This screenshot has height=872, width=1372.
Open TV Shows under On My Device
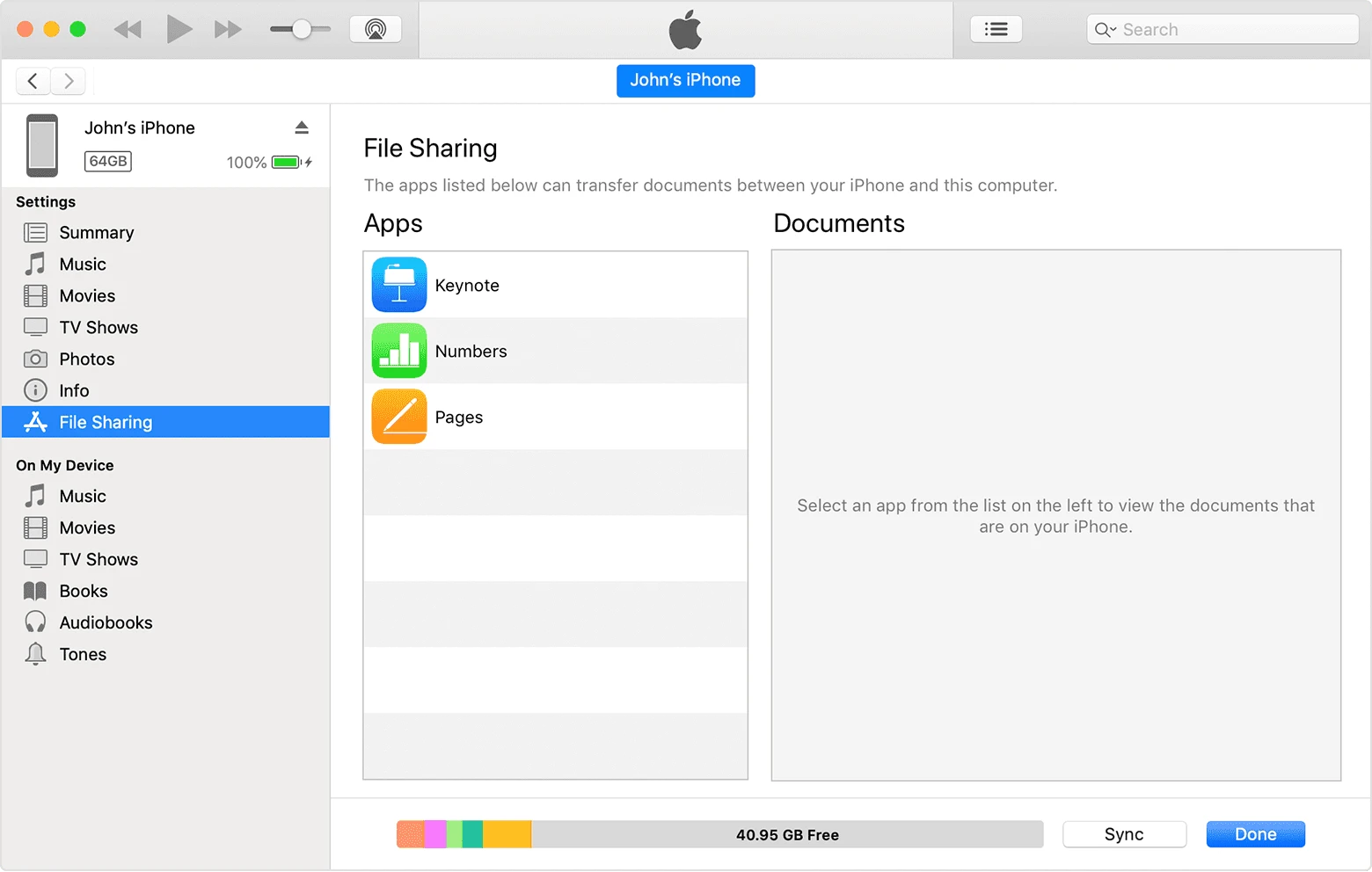pyautogui.click(x=165, y=560)
